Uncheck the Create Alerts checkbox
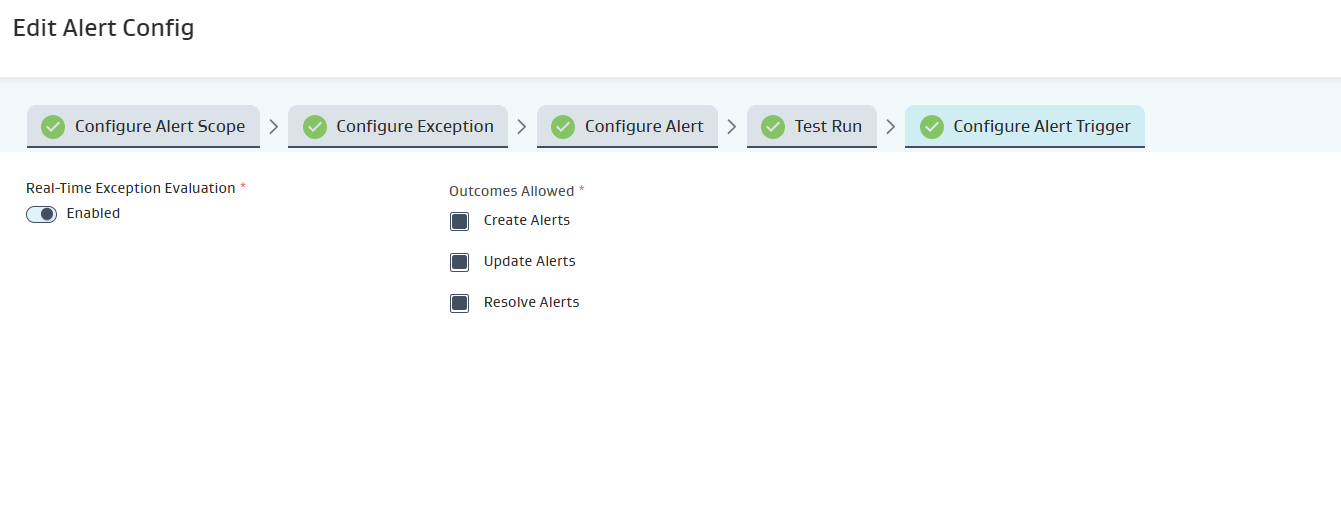The image size is (1341, 530). click(x=460, y=221)
